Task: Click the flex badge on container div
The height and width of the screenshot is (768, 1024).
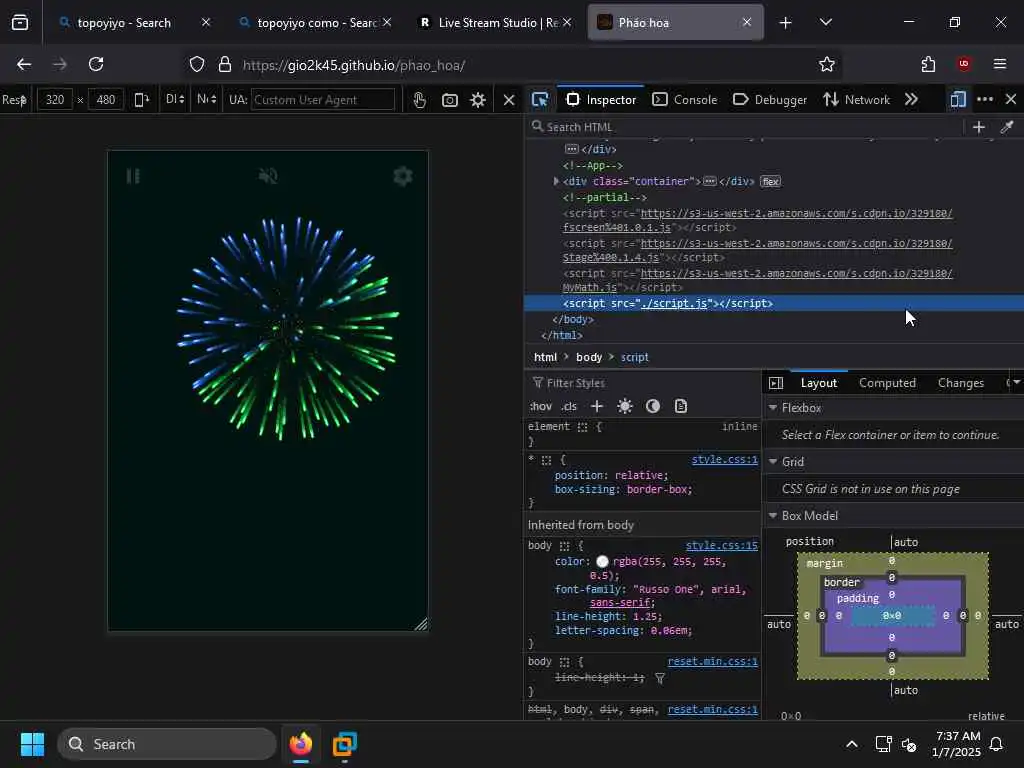Action: click(771, 182)
